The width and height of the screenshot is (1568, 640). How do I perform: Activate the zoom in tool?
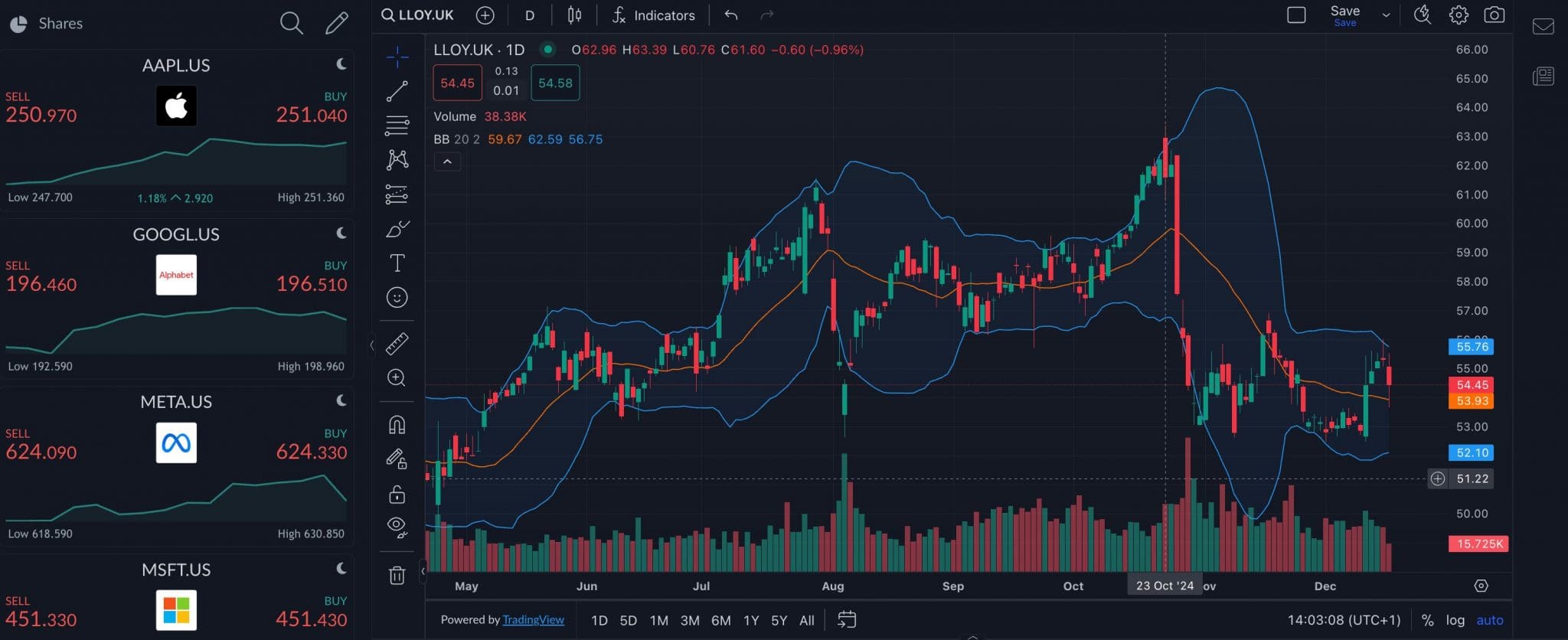pyautogui.click(x=397, y=377)
